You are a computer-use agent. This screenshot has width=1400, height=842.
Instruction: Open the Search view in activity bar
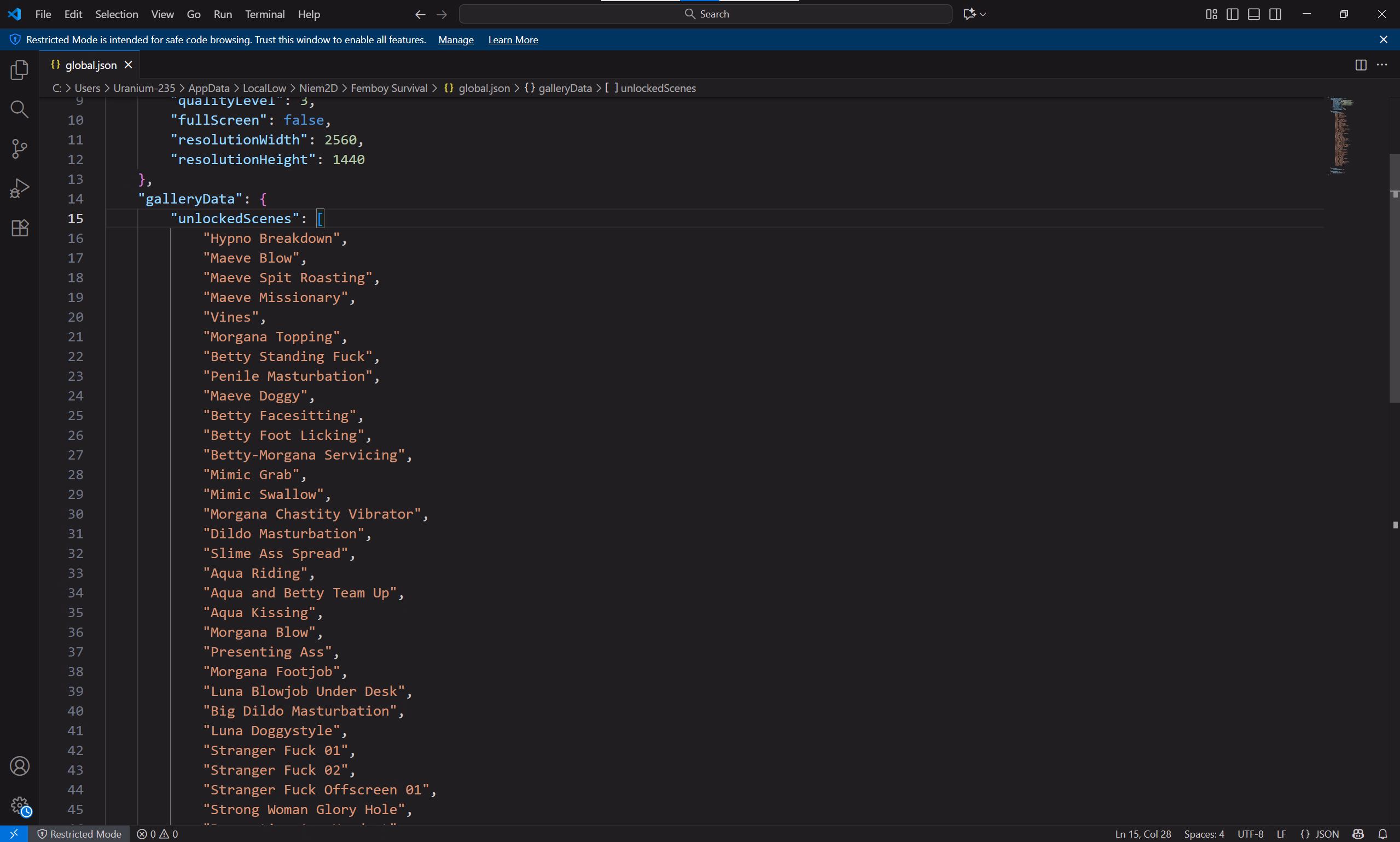click(x=19, y=109)
